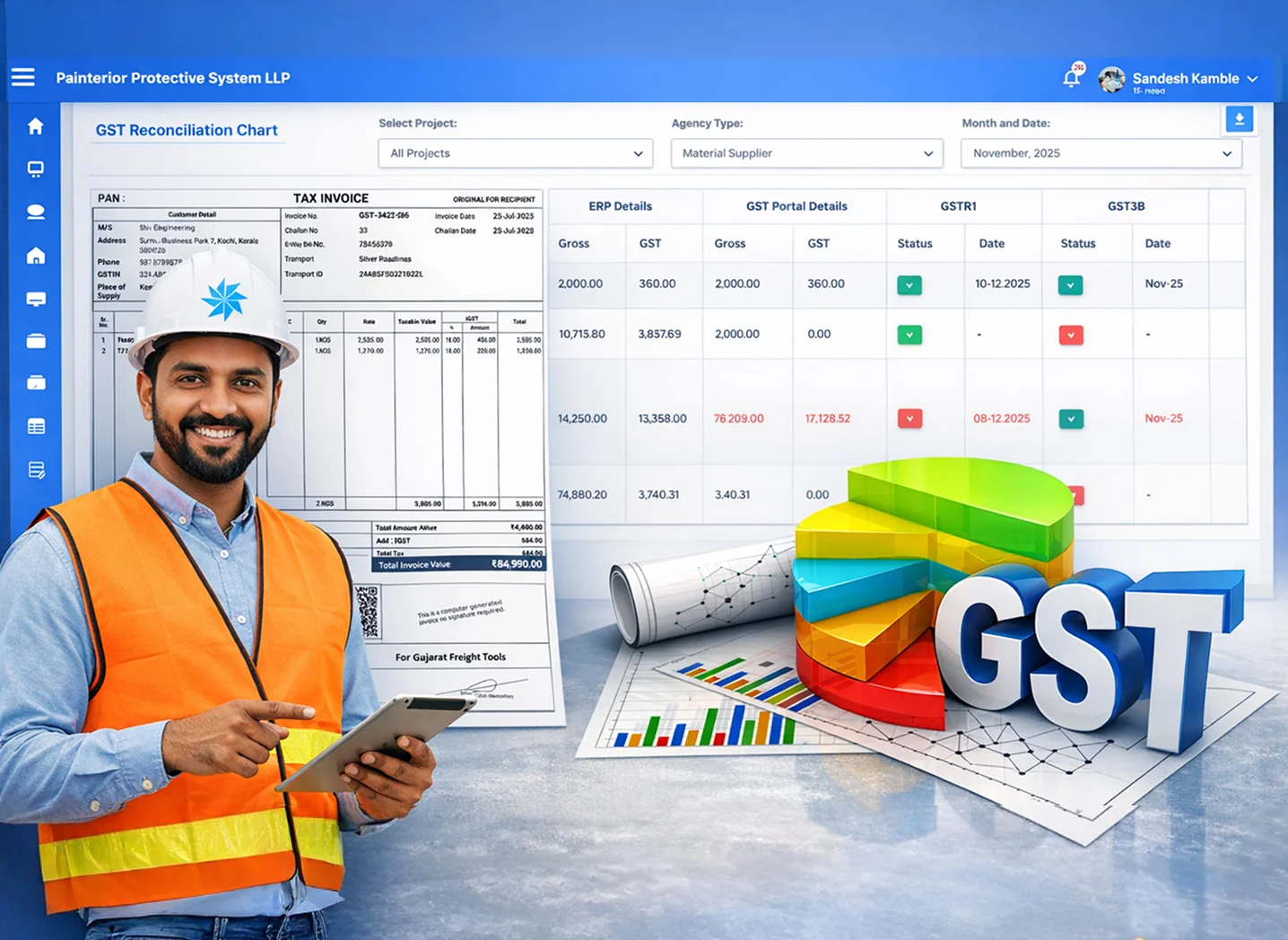Select the ERP Details column header
Viewport: 1288px width, 940px height.
[620, 206]
